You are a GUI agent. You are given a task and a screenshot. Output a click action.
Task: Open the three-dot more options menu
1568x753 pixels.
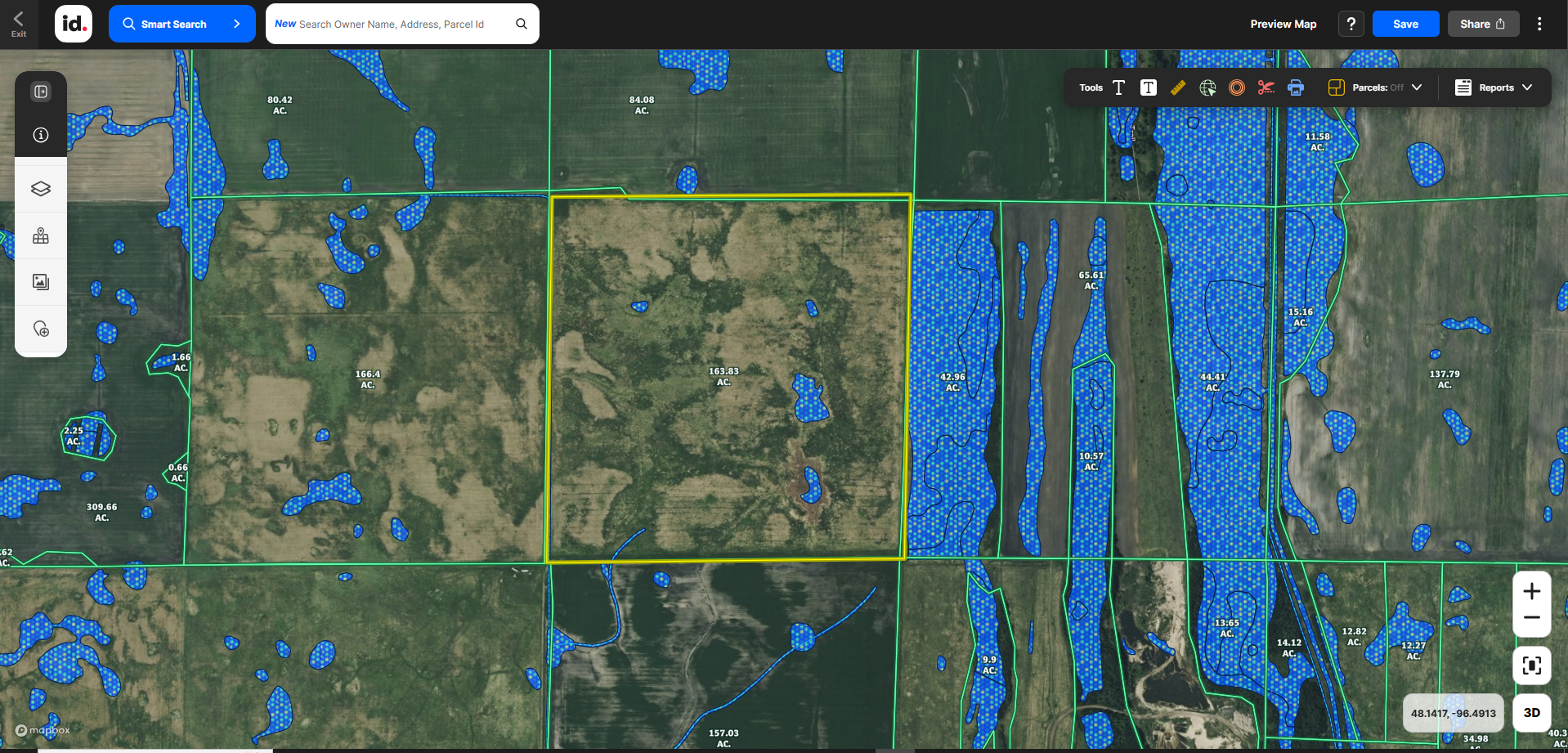(x=1539, y=24)
